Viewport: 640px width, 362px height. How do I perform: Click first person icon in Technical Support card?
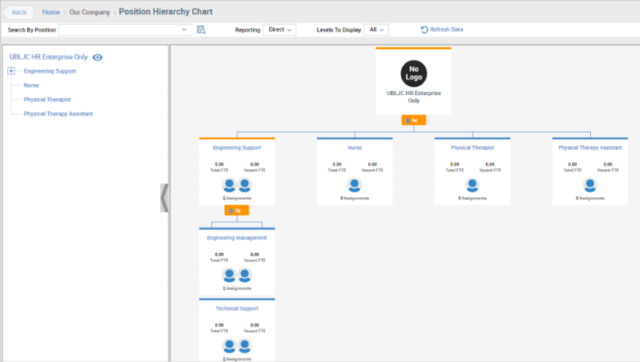tap(229, 346)
